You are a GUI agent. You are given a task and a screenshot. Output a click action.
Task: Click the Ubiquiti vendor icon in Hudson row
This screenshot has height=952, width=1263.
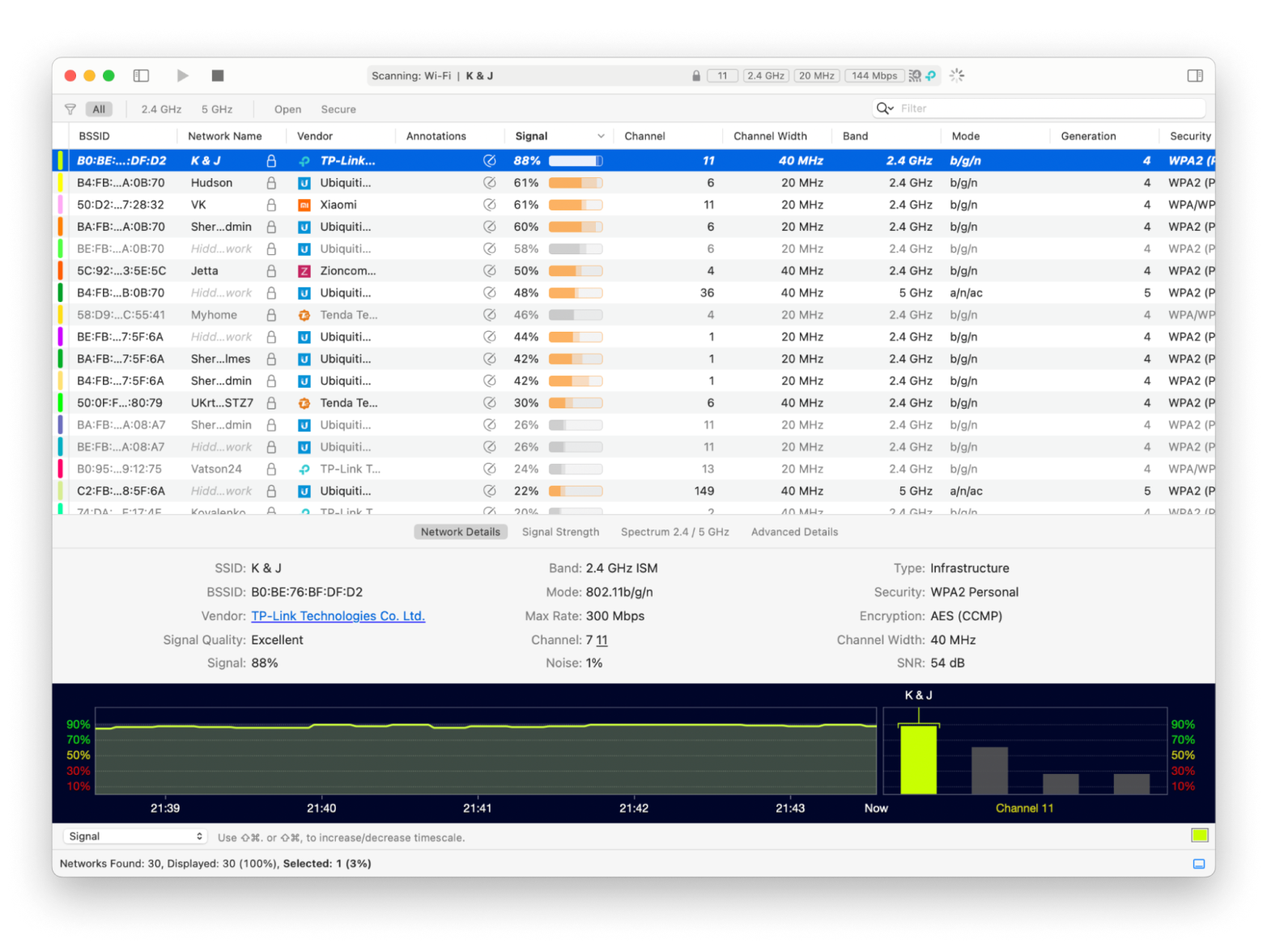click(x=304, y=183)
